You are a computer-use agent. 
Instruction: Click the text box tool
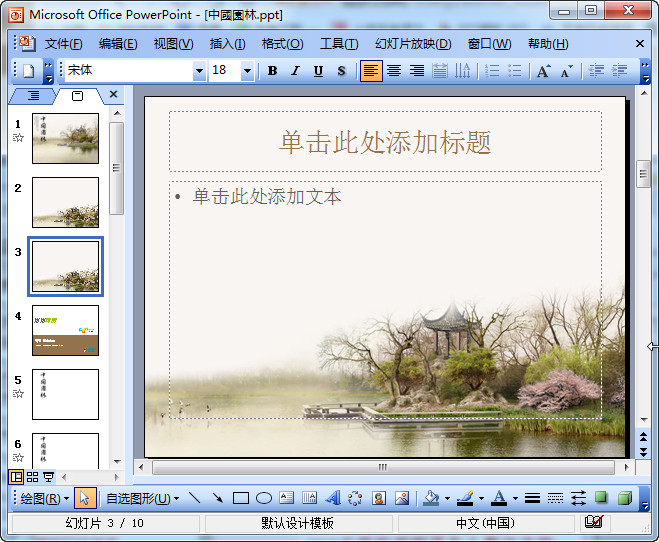(287, 498)
